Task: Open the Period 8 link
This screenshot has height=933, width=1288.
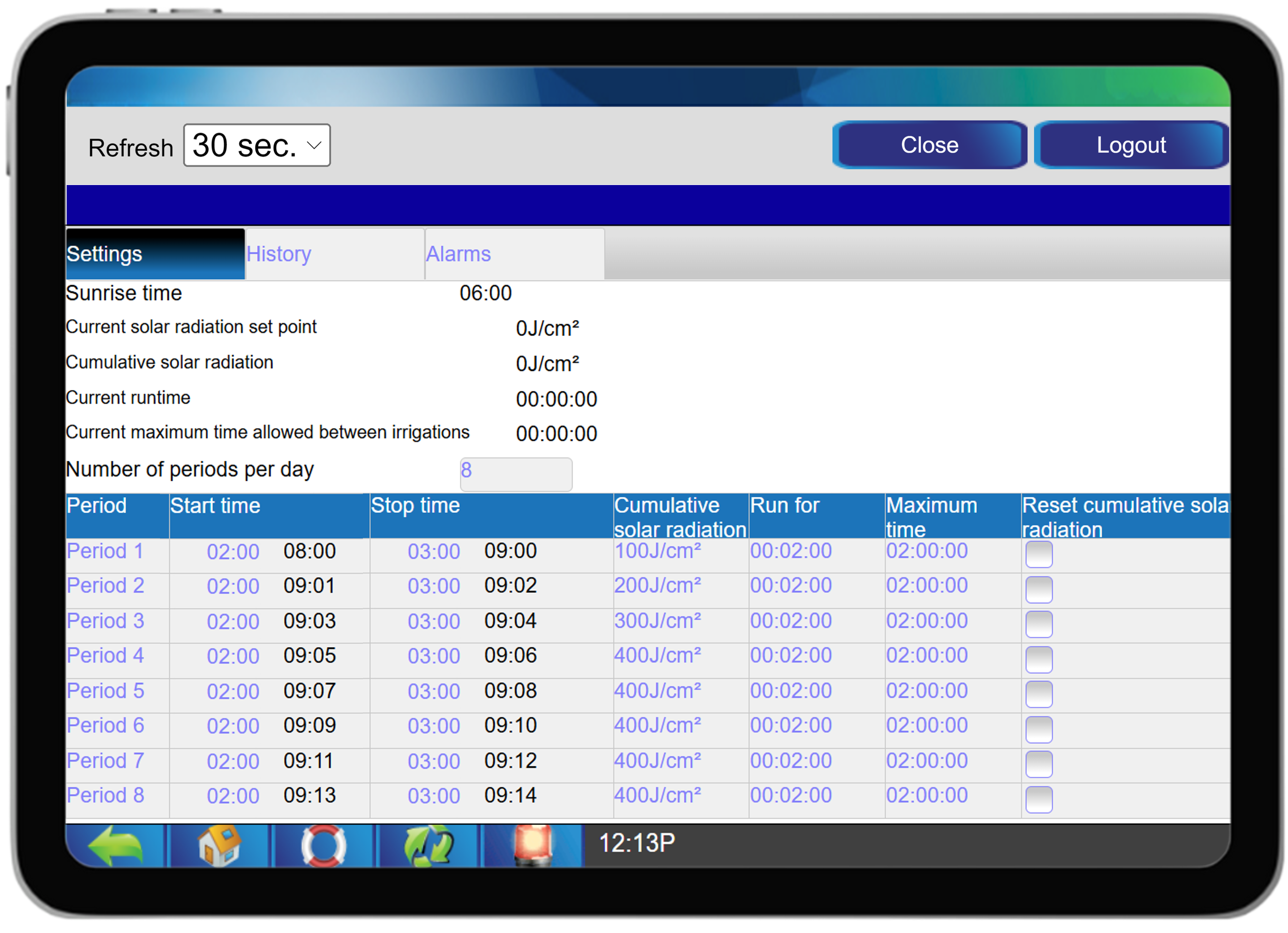Action: (105, 795)
